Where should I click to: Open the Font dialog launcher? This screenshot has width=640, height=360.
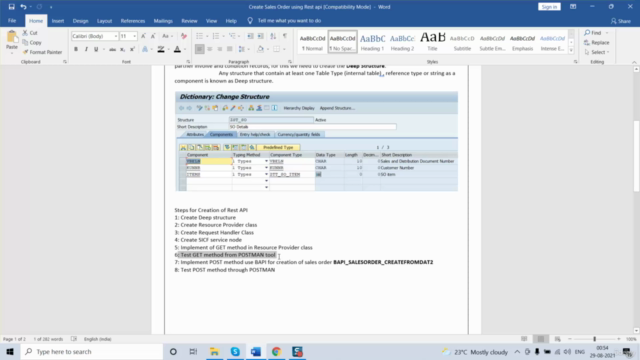(188, 62)
